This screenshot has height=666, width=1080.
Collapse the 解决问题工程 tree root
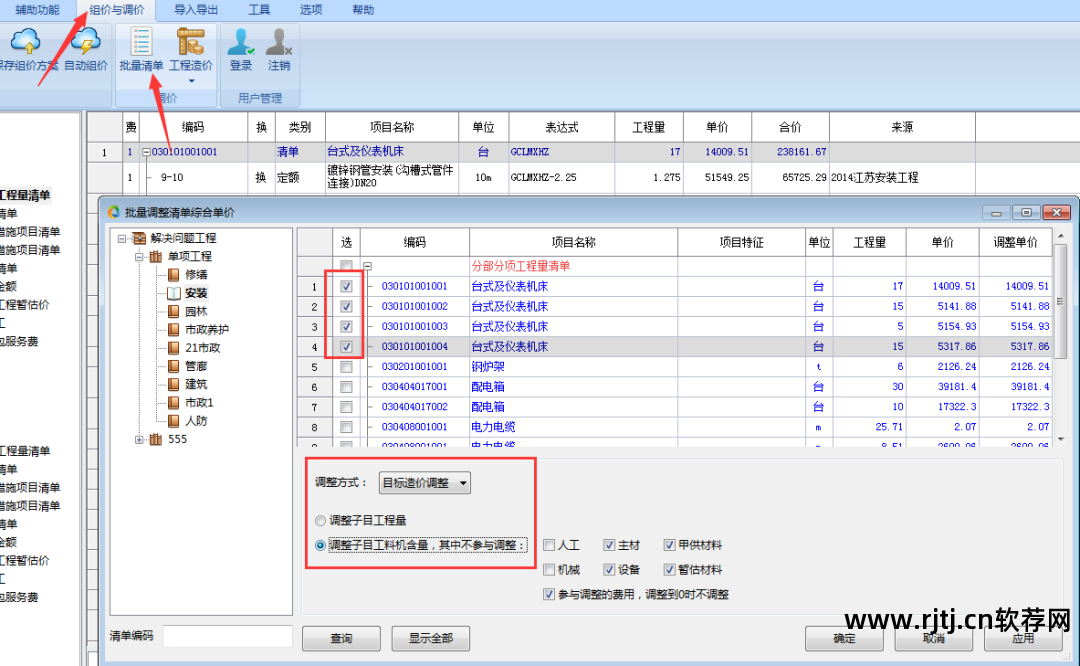122,238
